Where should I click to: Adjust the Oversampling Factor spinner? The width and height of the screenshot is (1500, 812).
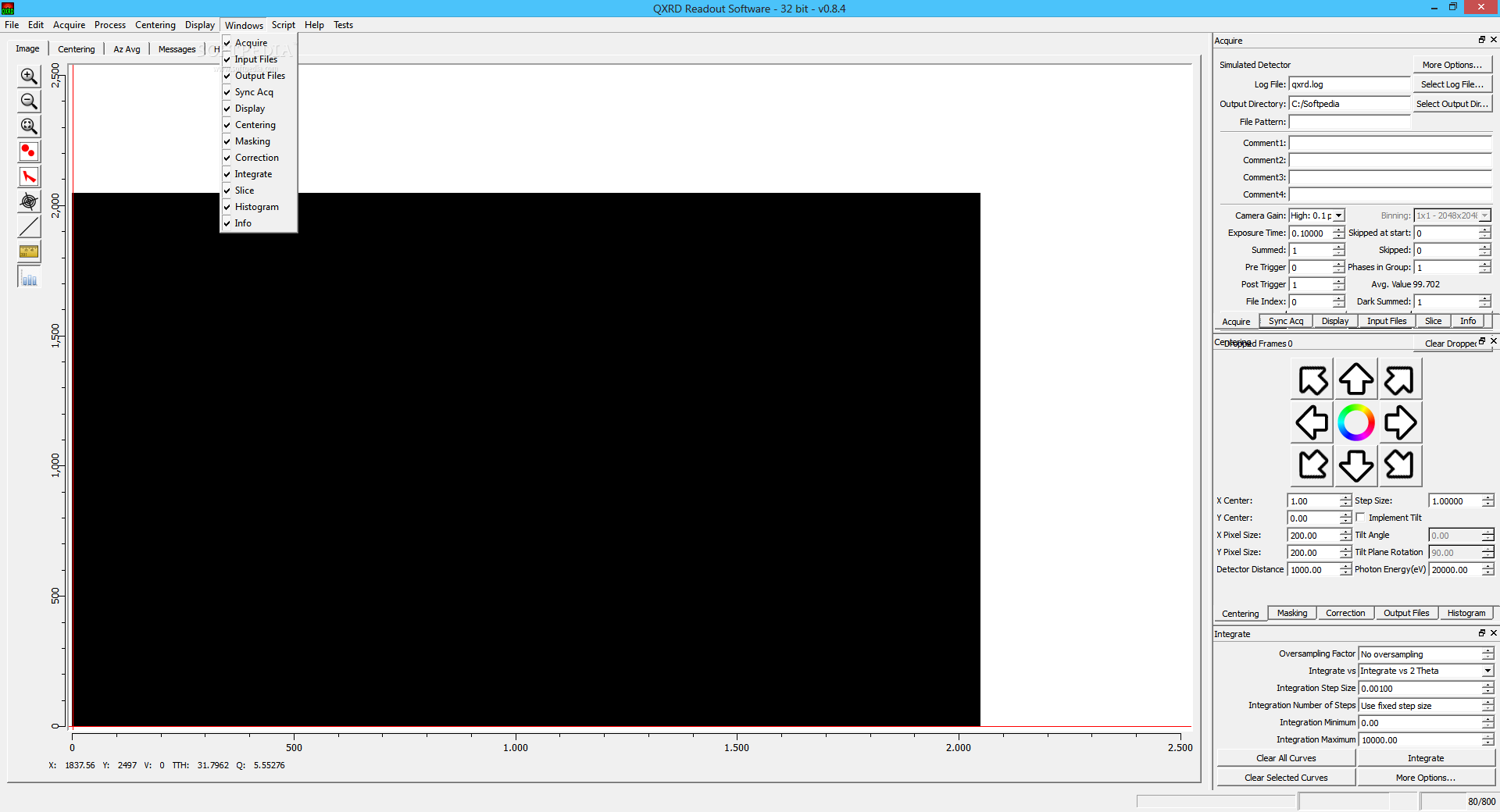pos(1487,654)
